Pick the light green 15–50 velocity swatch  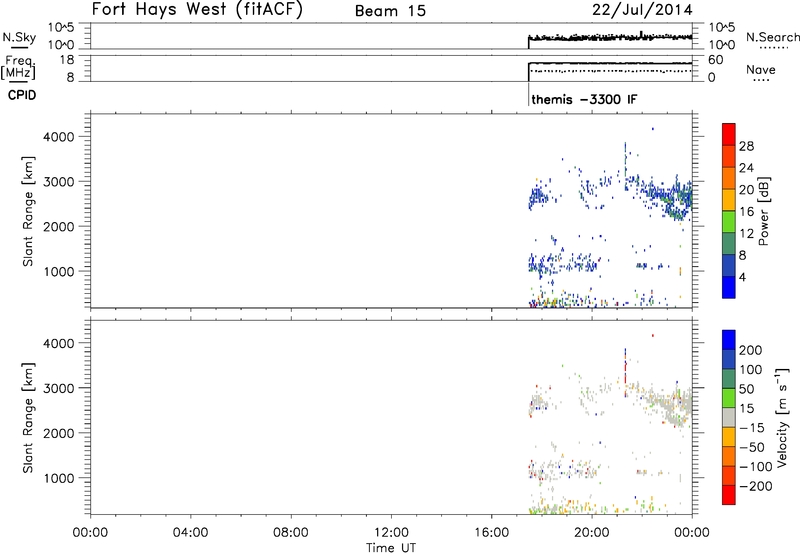(729, 398)
